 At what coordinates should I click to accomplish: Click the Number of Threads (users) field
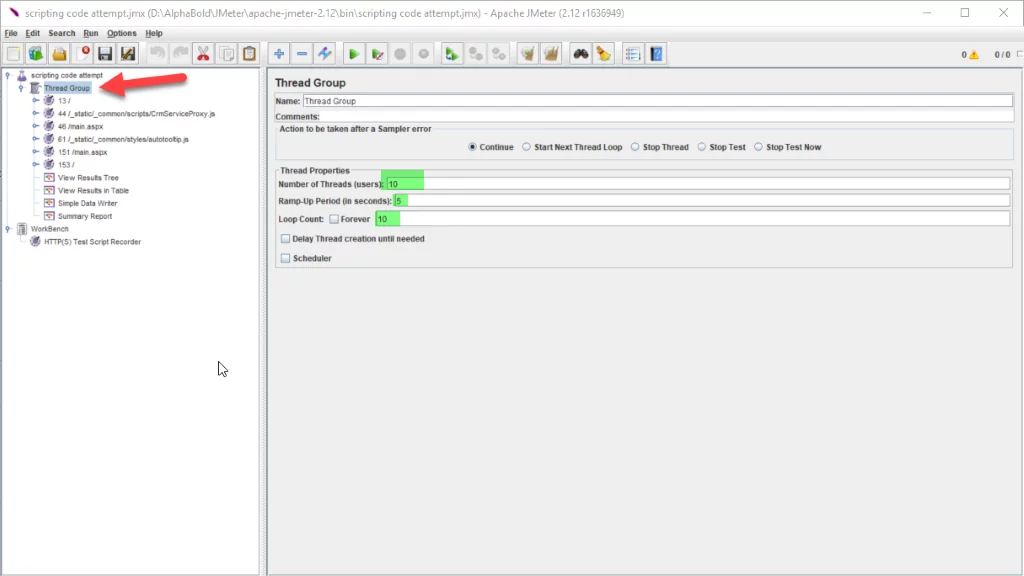697,184
